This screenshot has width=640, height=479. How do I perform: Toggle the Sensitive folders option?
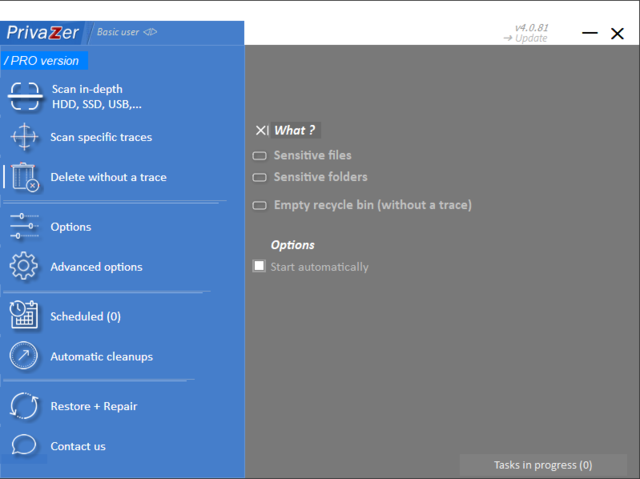coord(259,177)
